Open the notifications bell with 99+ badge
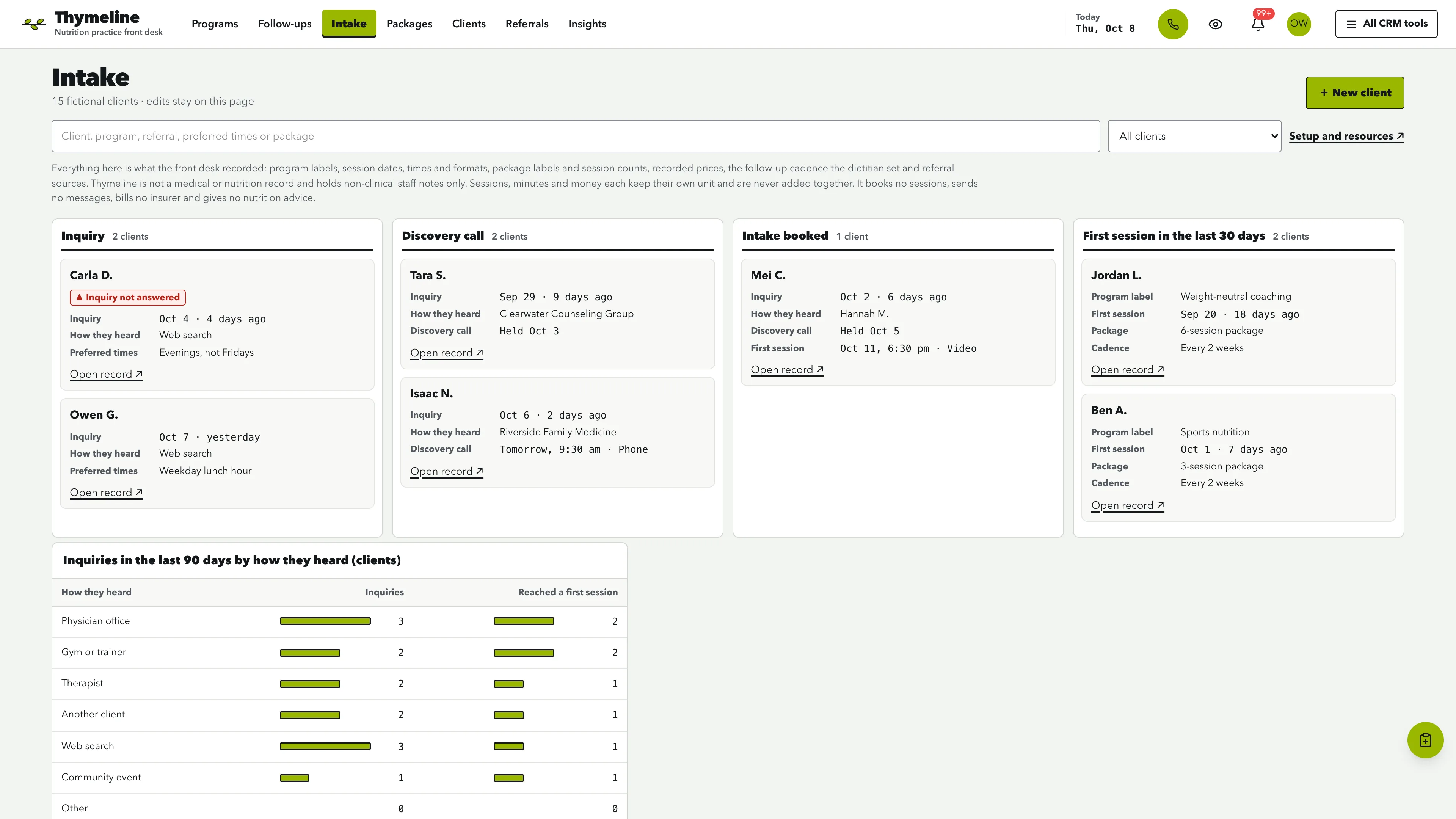The width and height of the screenshot is (1456, 819). (x=1258, y=24)
